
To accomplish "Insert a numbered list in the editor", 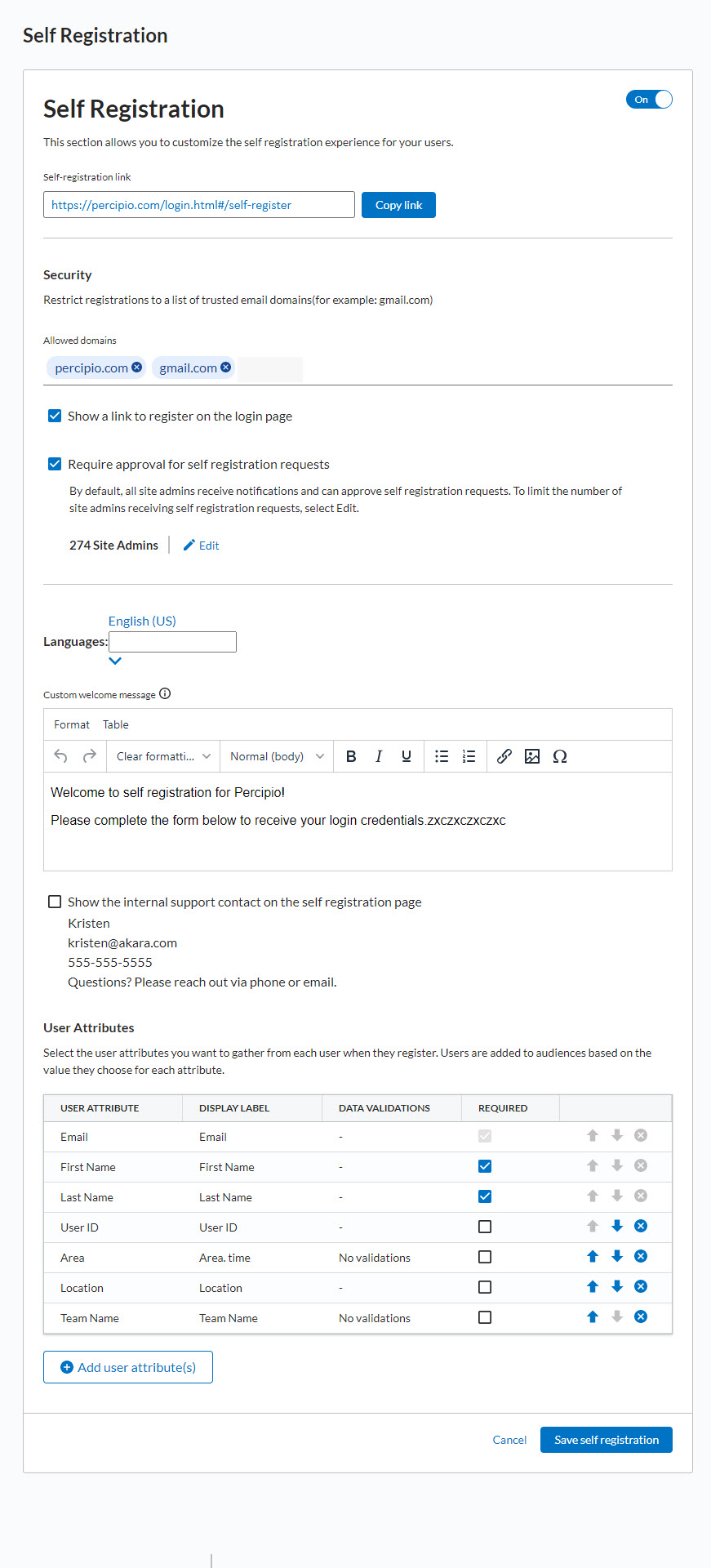I will [x=469, y=756].
